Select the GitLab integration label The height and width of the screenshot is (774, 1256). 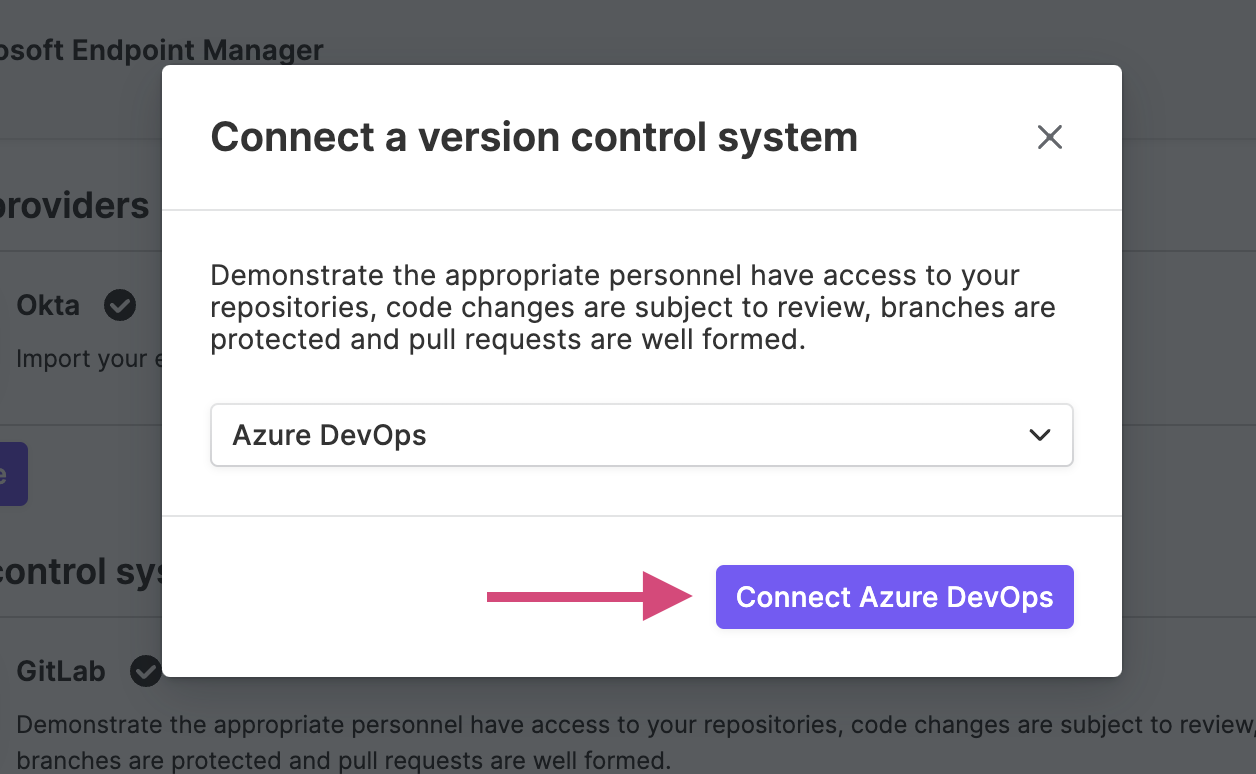(x=61, y=670)
